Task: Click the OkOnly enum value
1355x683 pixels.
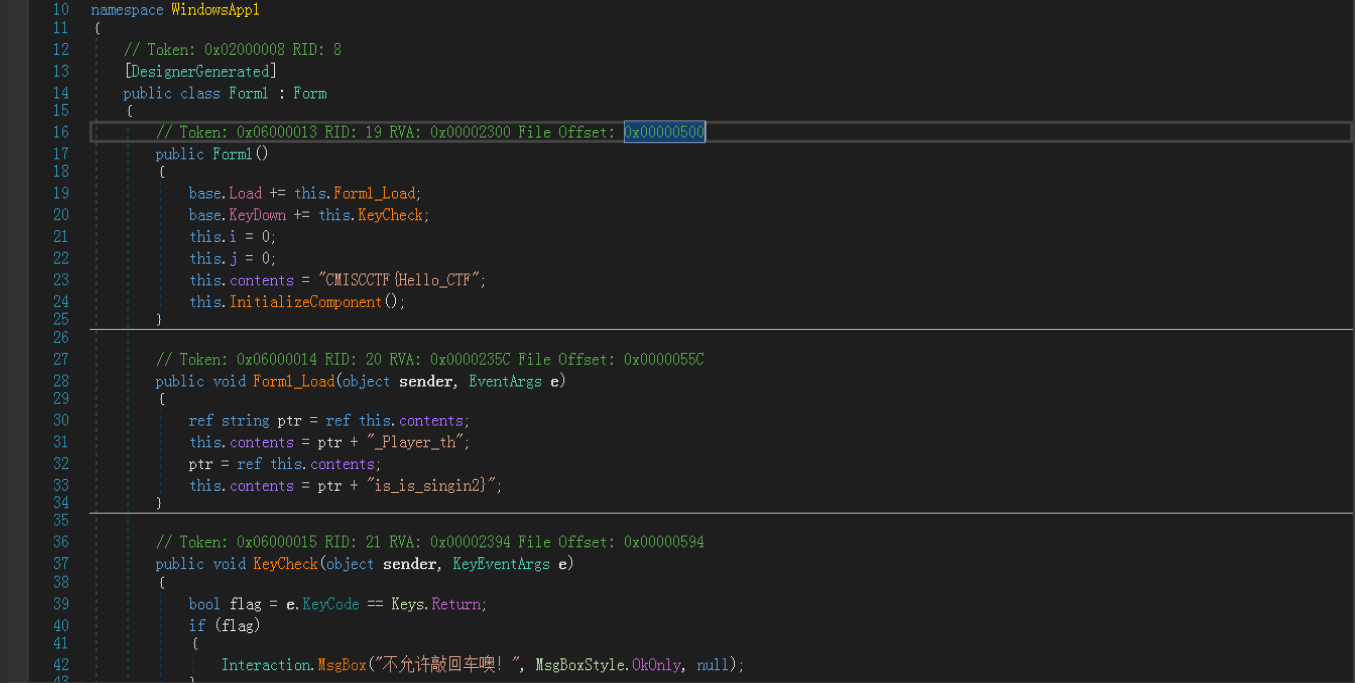Action: (657, 665)
